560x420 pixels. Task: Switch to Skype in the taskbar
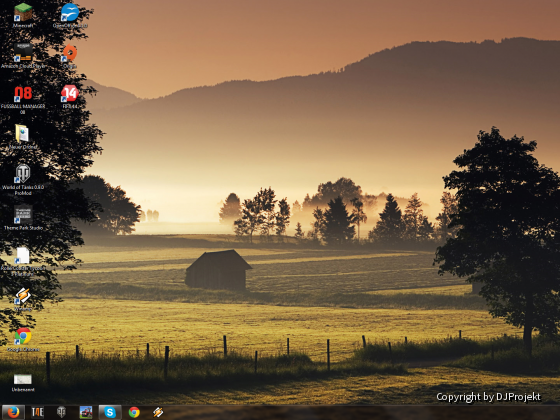[110, 412]
